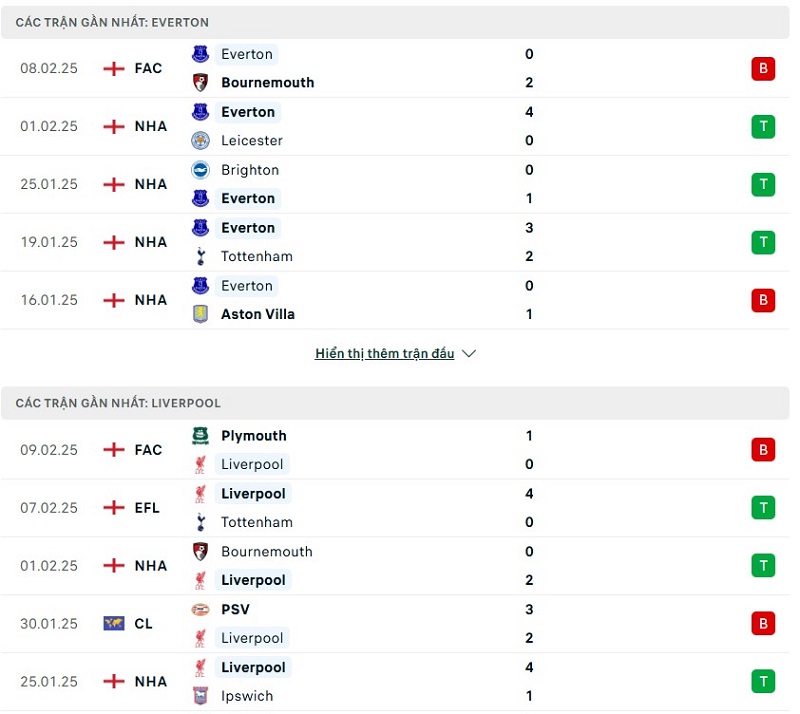The height and width of the screenshot is (714, 800).
Task: Expand more matches with the chevron arrow
Action: 470,354
